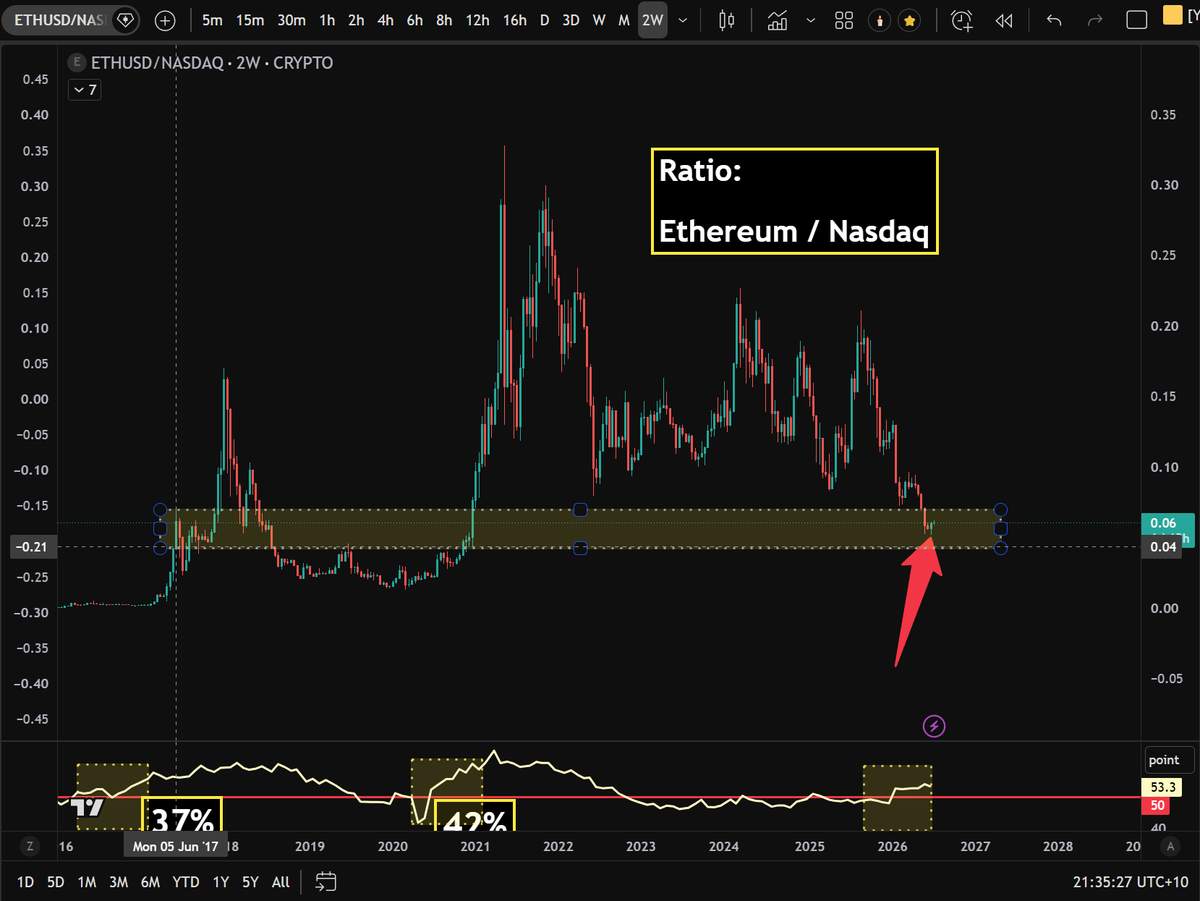Click 2024 on the time axis

[x=724, y=846]
